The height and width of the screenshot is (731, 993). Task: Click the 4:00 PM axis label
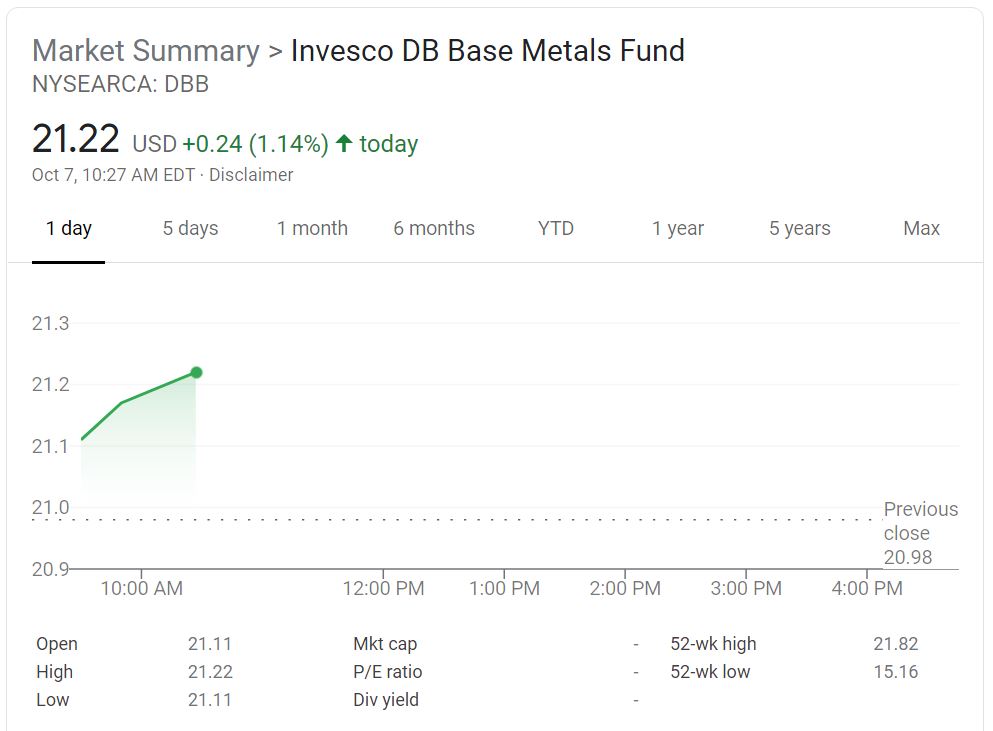coord(867,588)
